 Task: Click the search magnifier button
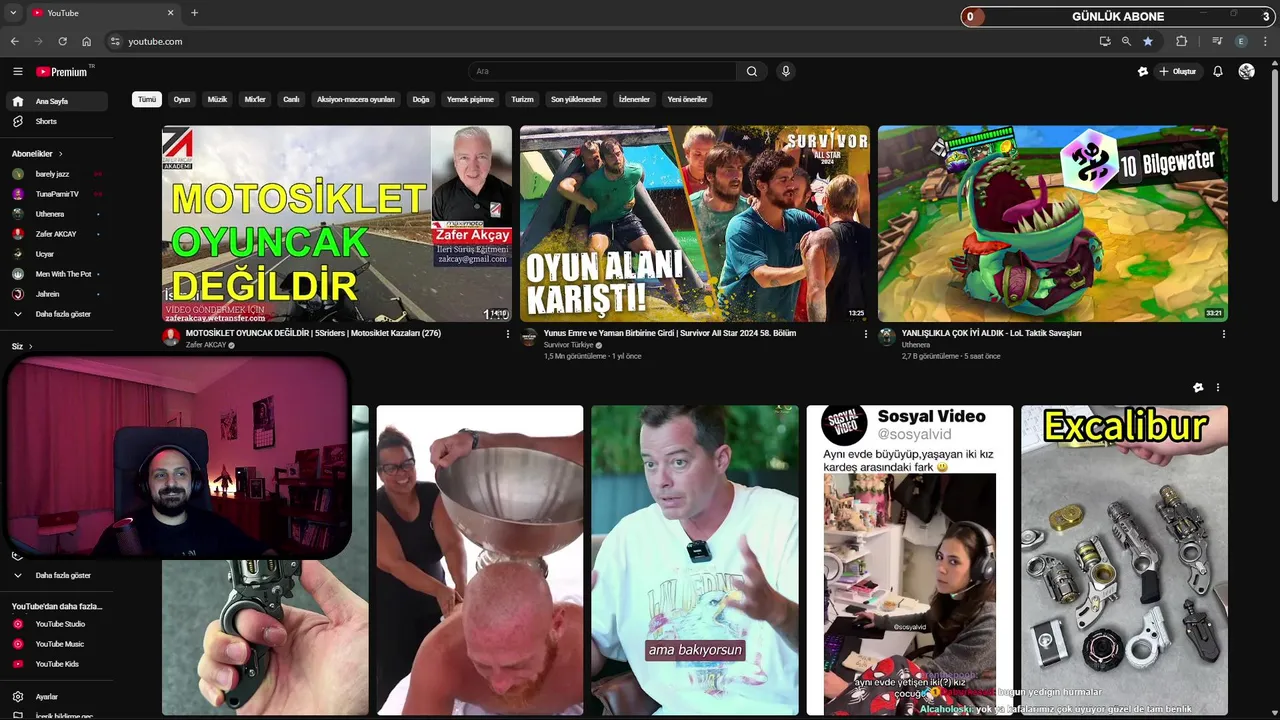pyautogui.click(x=752, y=71)
